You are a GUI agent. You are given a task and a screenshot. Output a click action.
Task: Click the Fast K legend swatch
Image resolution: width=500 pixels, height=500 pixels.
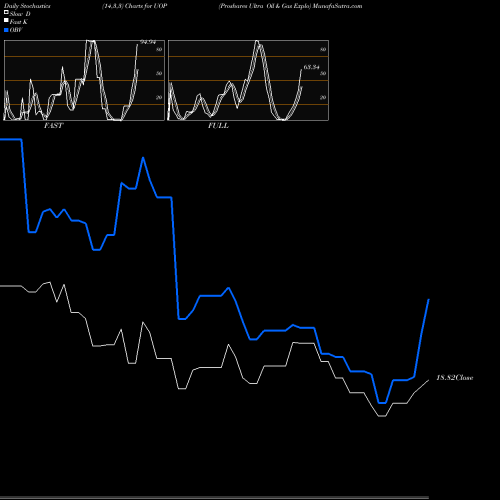coord(6,20)
